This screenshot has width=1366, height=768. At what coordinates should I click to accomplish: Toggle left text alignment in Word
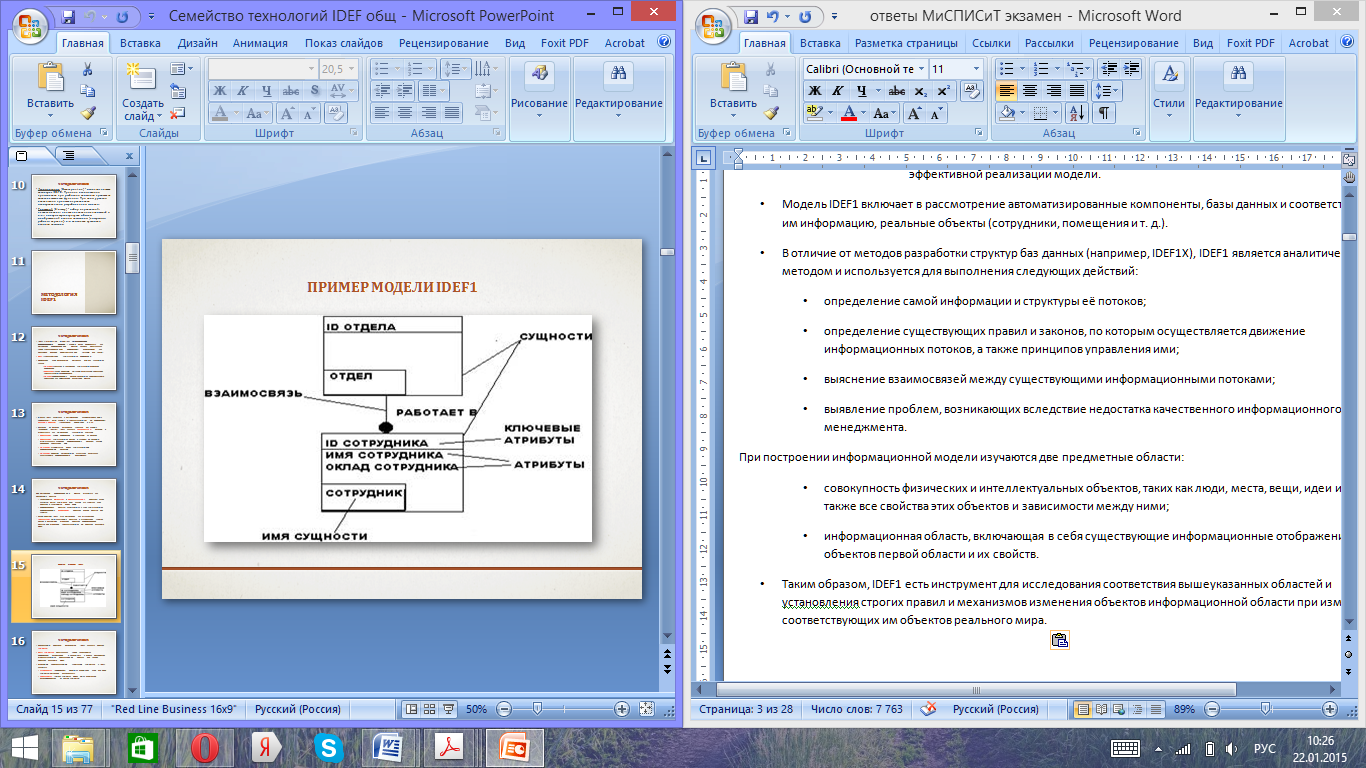[1006, 91]
